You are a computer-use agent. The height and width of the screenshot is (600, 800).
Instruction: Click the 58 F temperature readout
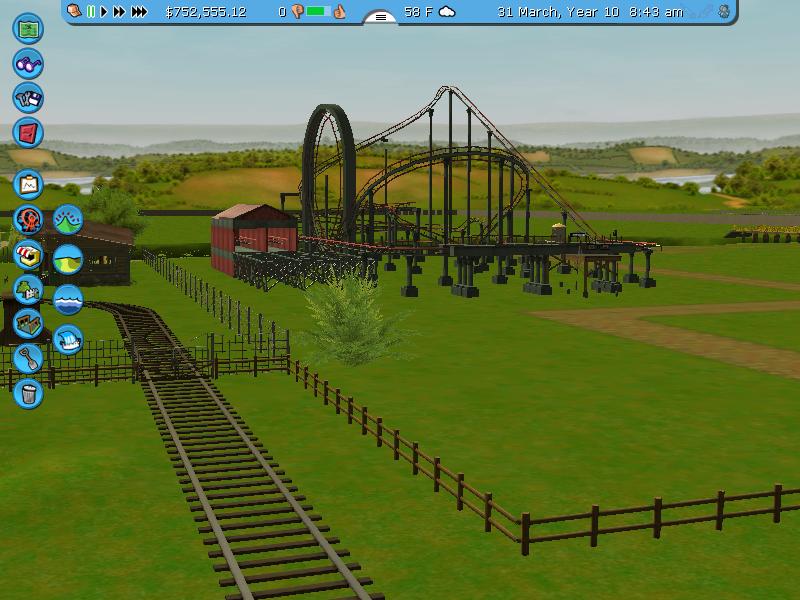(419, 12)
